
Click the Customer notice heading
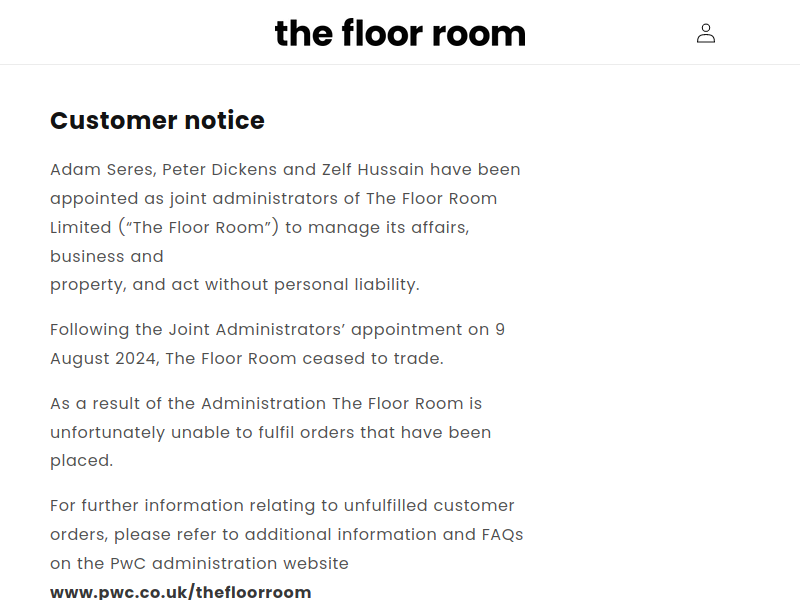[157, 120]
